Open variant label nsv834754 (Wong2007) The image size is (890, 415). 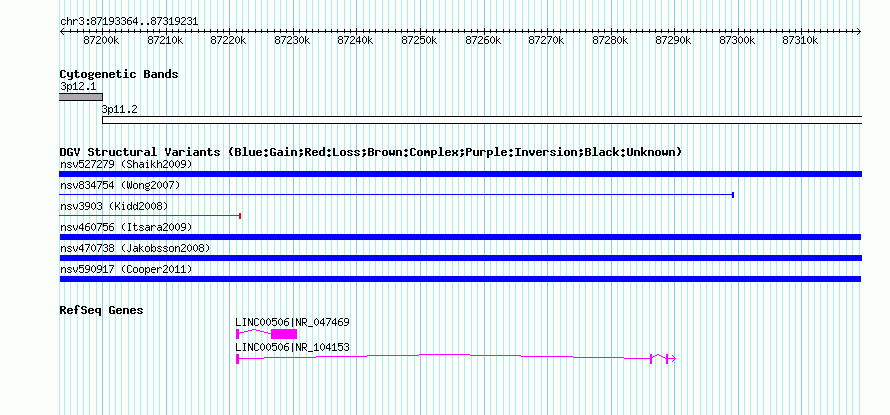click(x=120, y=185)
